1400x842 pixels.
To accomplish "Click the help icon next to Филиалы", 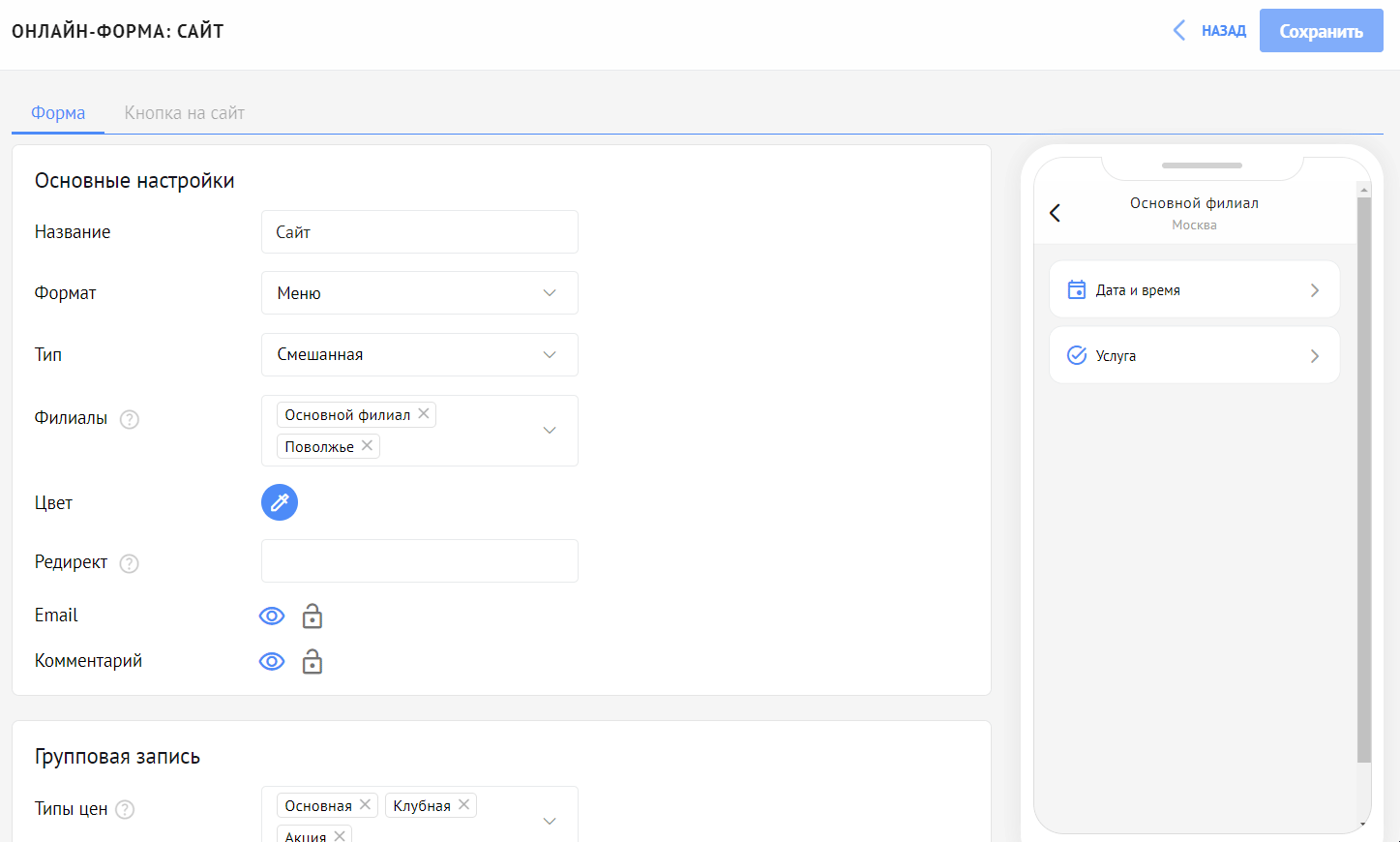I will pos(130,419).
